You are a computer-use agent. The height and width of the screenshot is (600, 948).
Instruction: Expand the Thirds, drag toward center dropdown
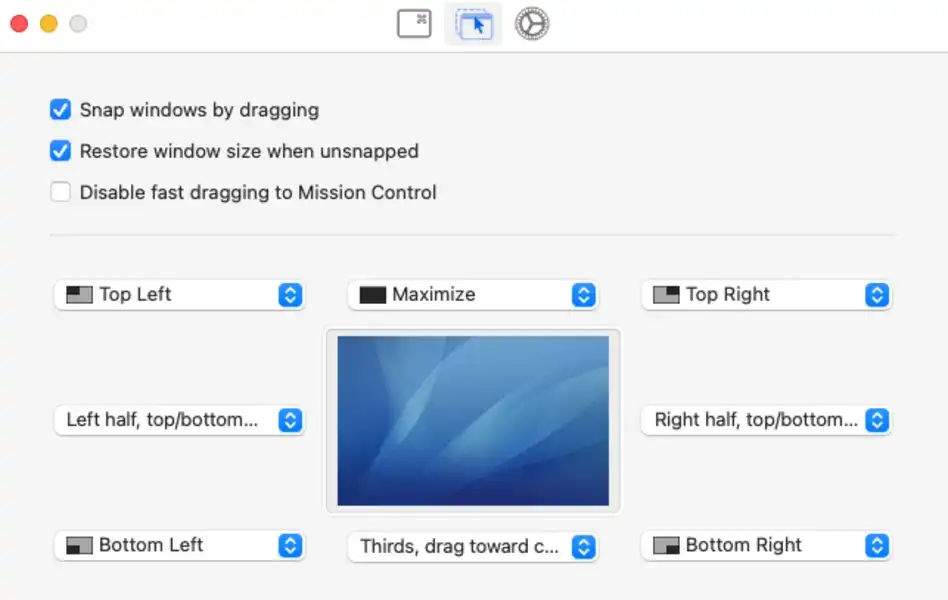[x=472, y=546]
